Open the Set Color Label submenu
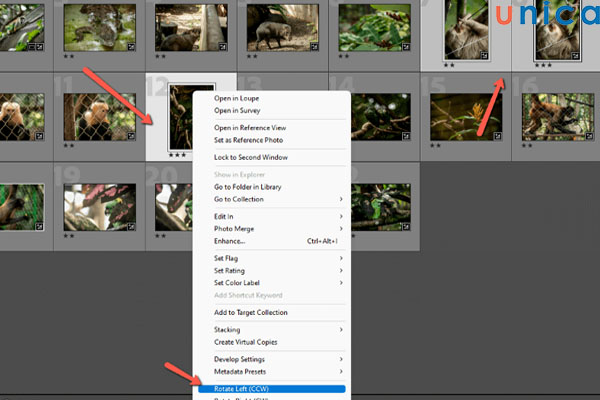The image size is (600, 400). (x=272, y=283)
